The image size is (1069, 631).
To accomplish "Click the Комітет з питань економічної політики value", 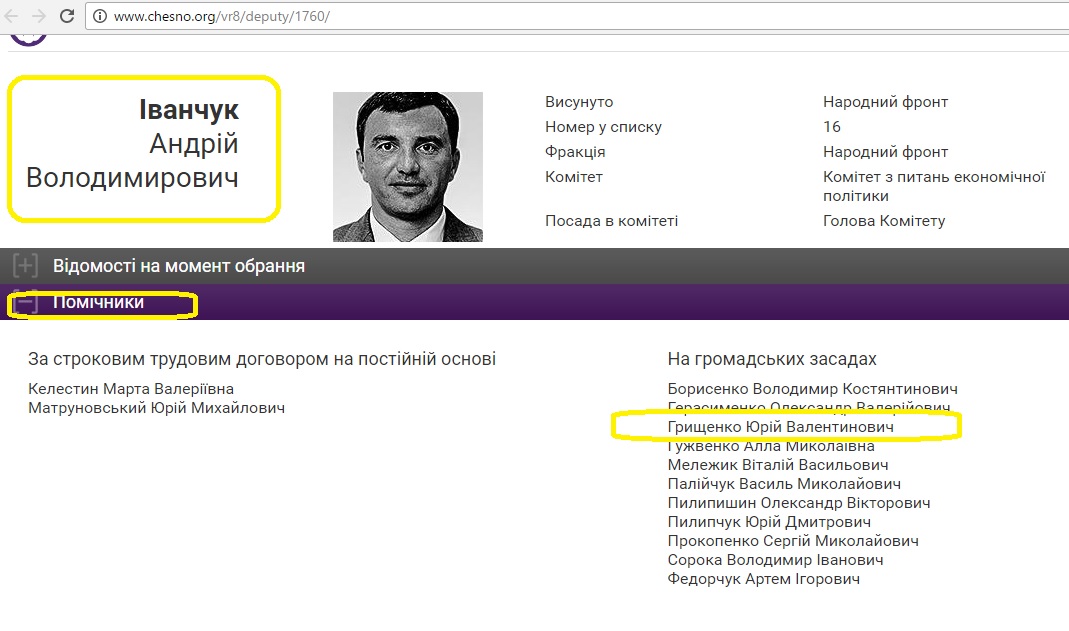I will coord(933,186).
